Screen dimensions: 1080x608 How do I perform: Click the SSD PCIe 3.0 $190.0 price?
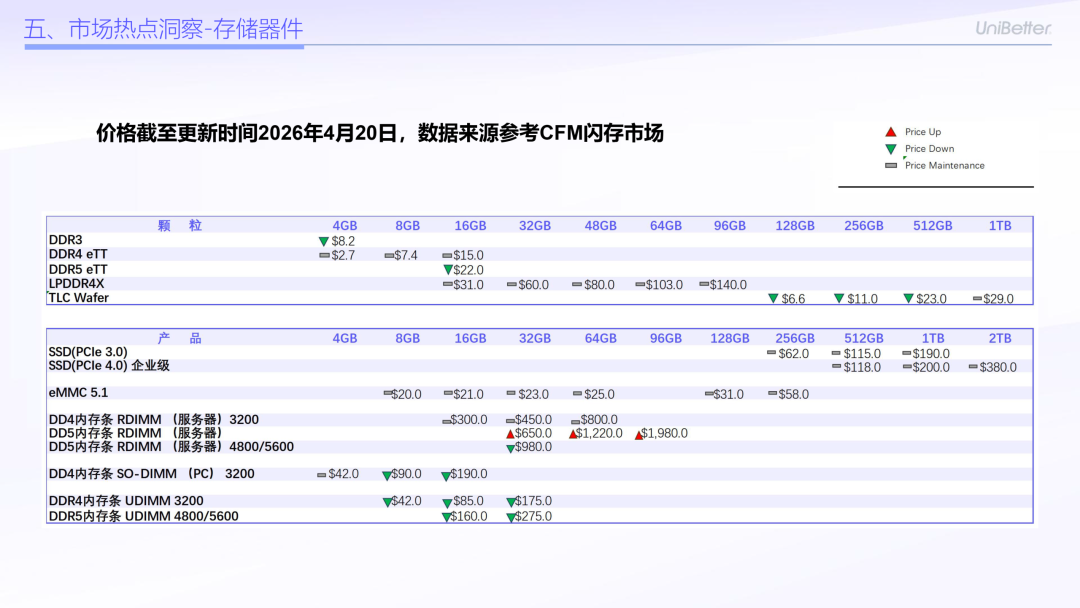931,354
